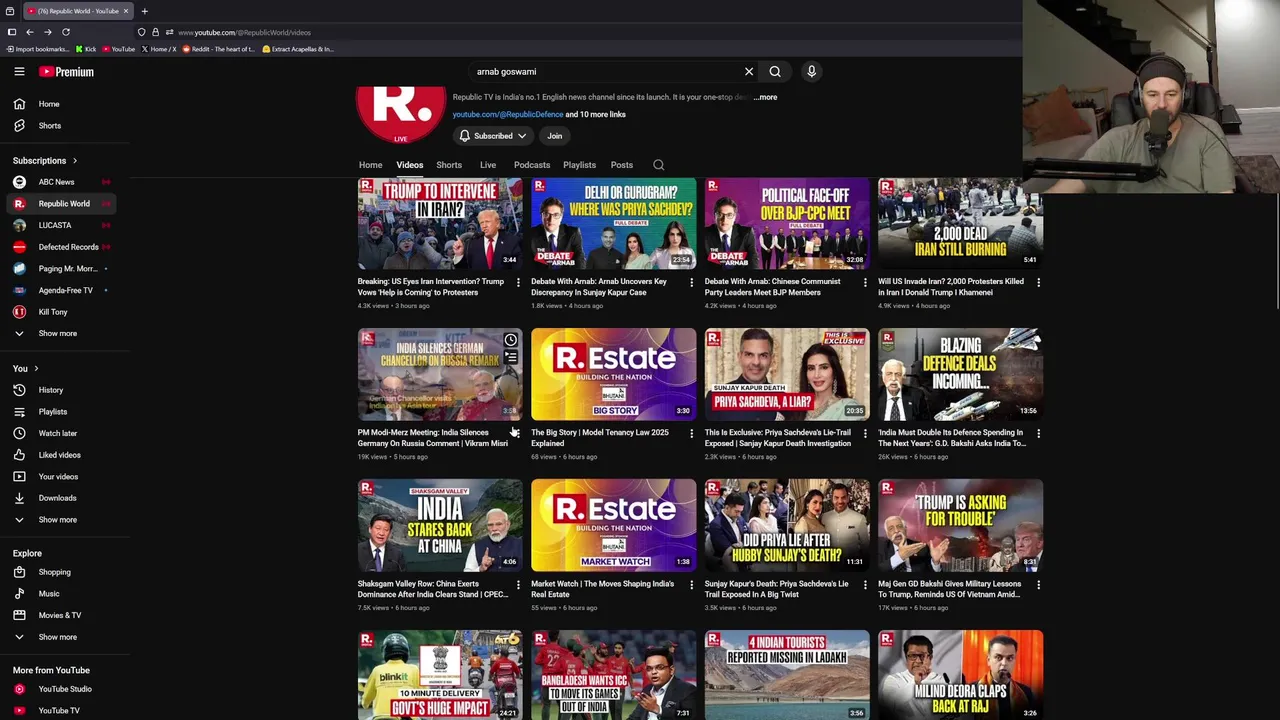Viewport: 1280px width, 720px height.
Task: Open the browser's new tab with plus icon
Action: (x=144, y=11)
